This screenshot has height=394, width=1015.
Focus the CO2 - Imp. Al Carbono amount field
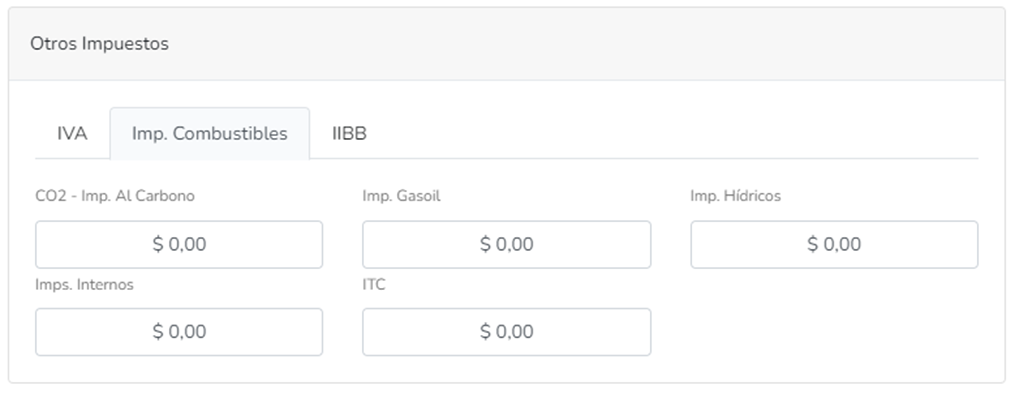(x=179, y=245)
